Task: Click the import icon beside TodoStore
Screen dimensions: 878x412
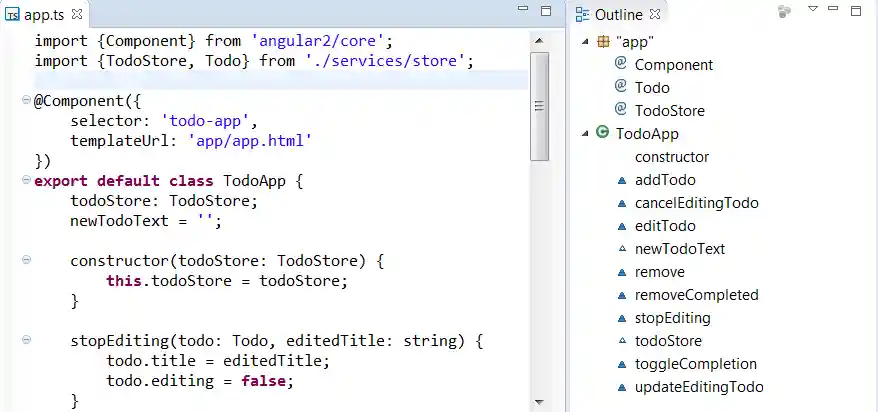Action: (620, 109)
